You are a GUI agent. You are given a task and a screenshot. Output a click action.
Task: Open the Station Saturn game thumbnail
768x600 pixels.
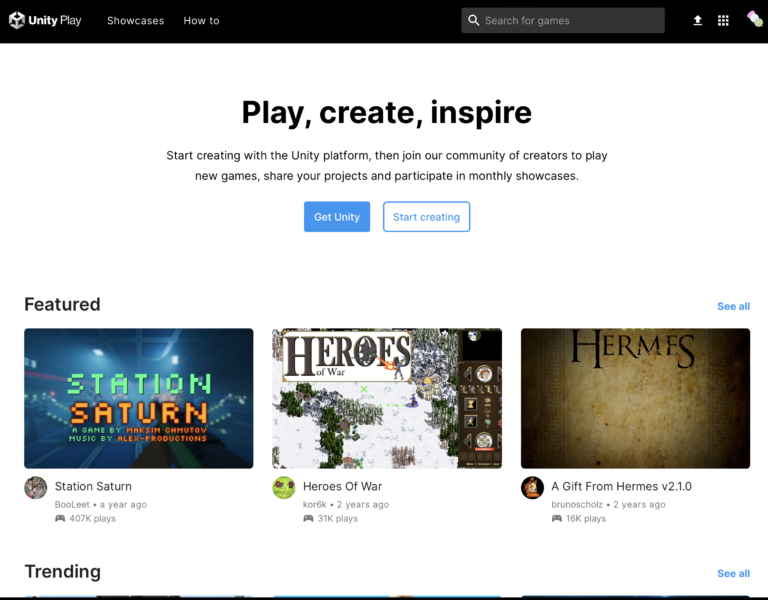(x=139, y=398)
